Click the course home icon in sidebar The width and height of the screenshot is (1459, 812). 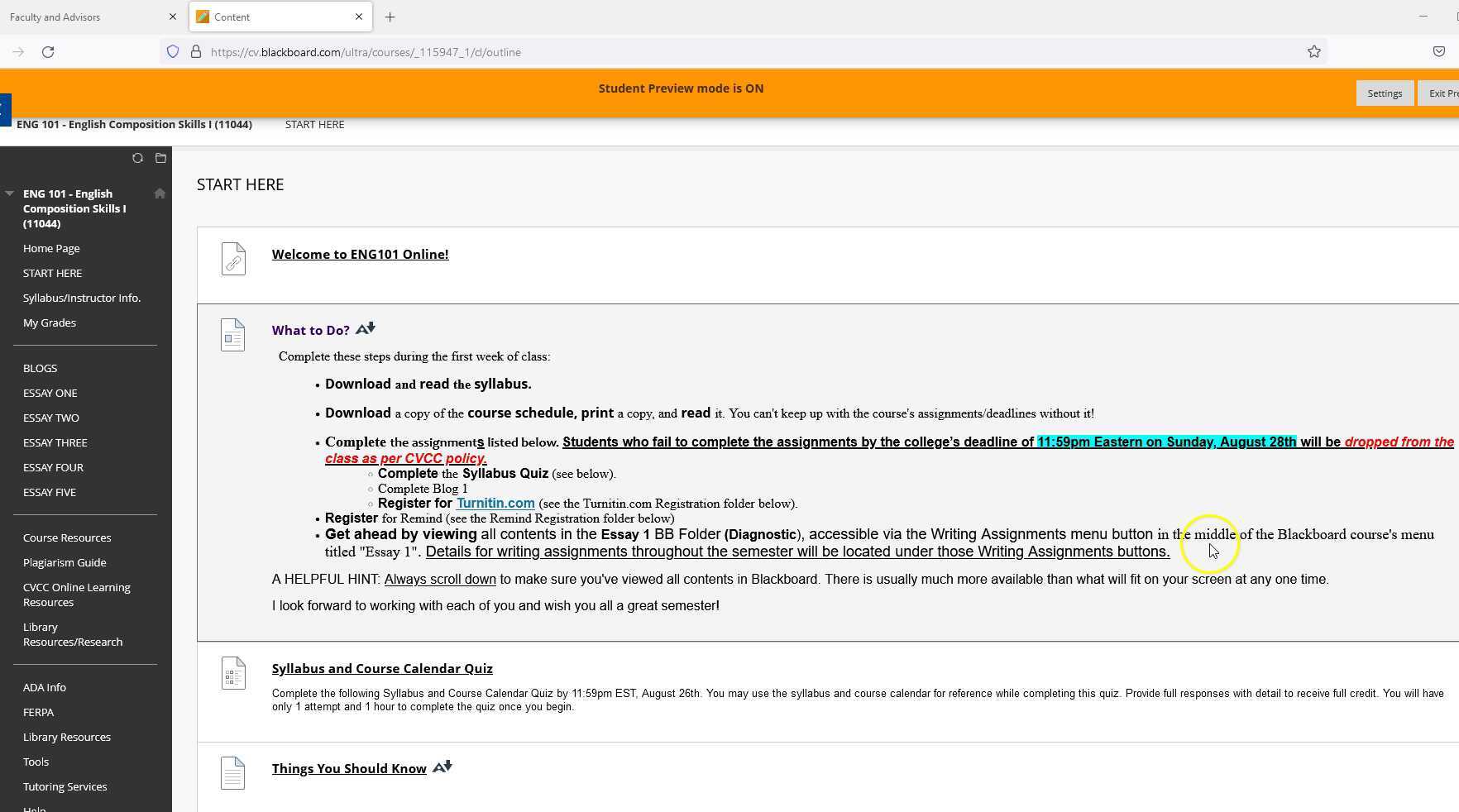(160, 193)
